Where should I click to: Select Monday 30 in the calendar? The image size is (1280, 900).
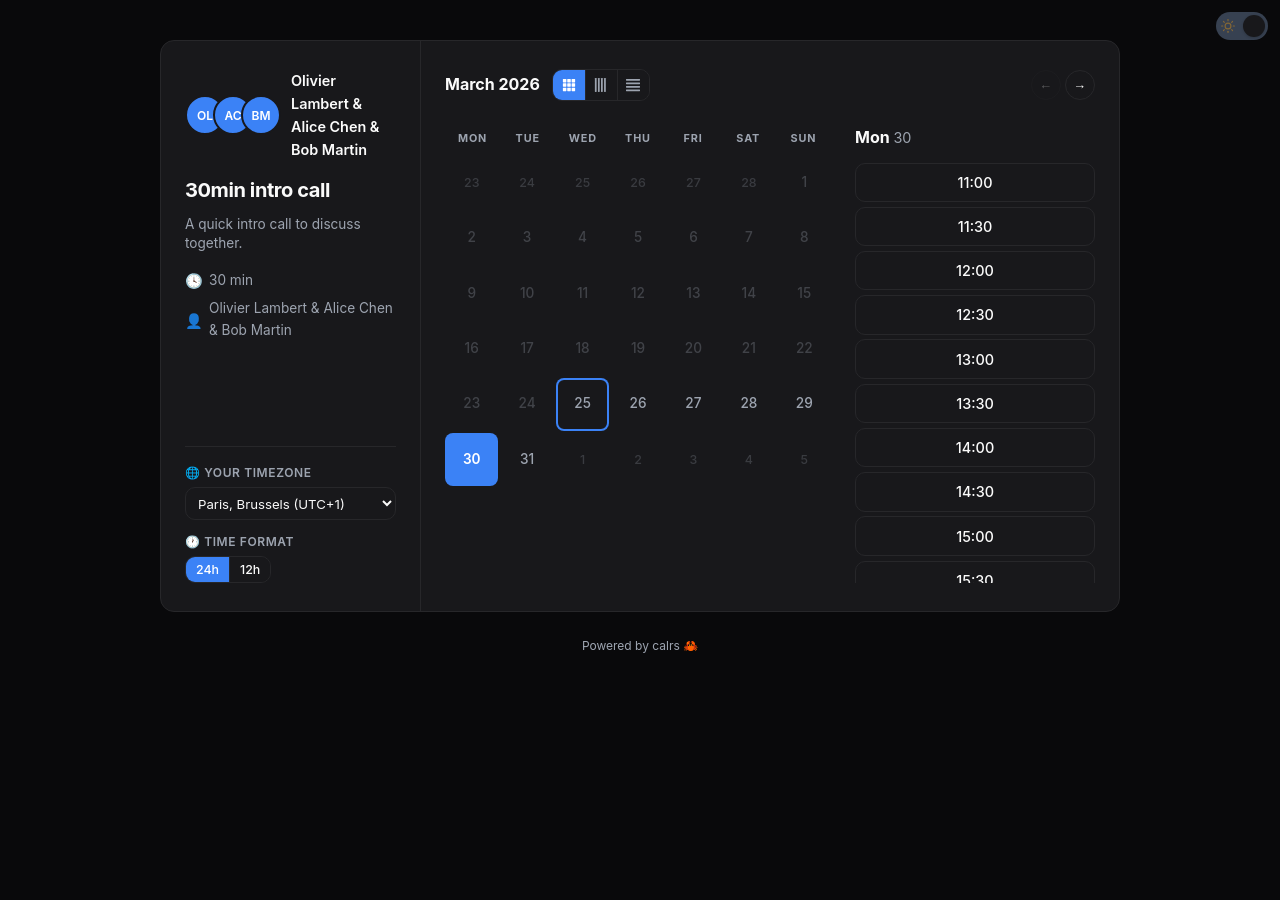[x=471, y=459]
